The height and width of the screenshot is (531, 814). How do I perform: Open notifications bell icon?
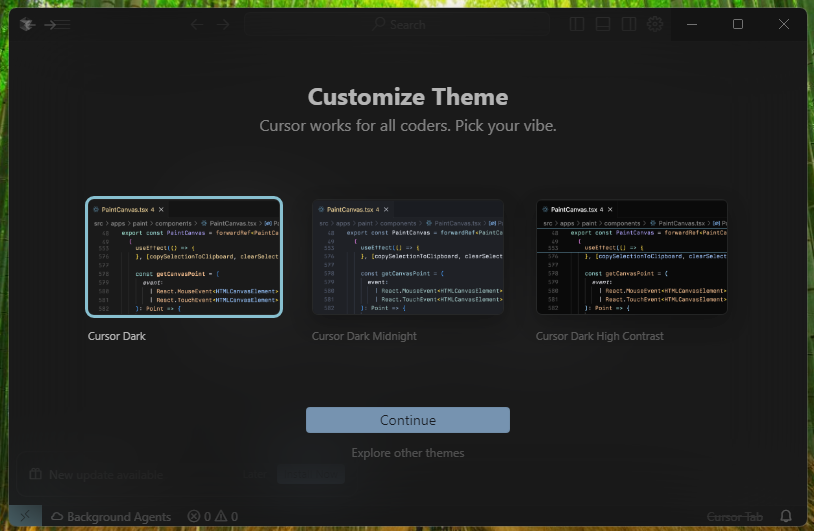tap(786, 516)
